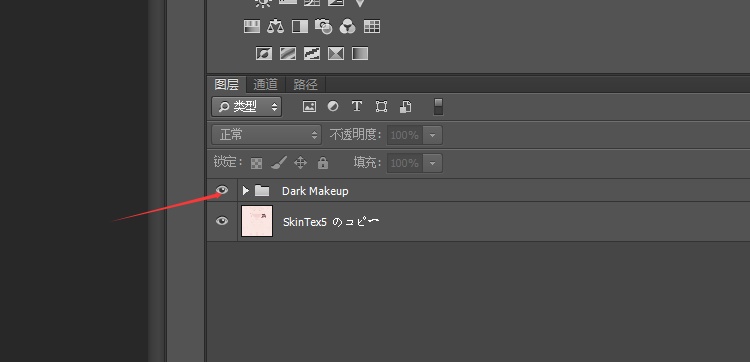Toggle the layer filtering switch

438,107
